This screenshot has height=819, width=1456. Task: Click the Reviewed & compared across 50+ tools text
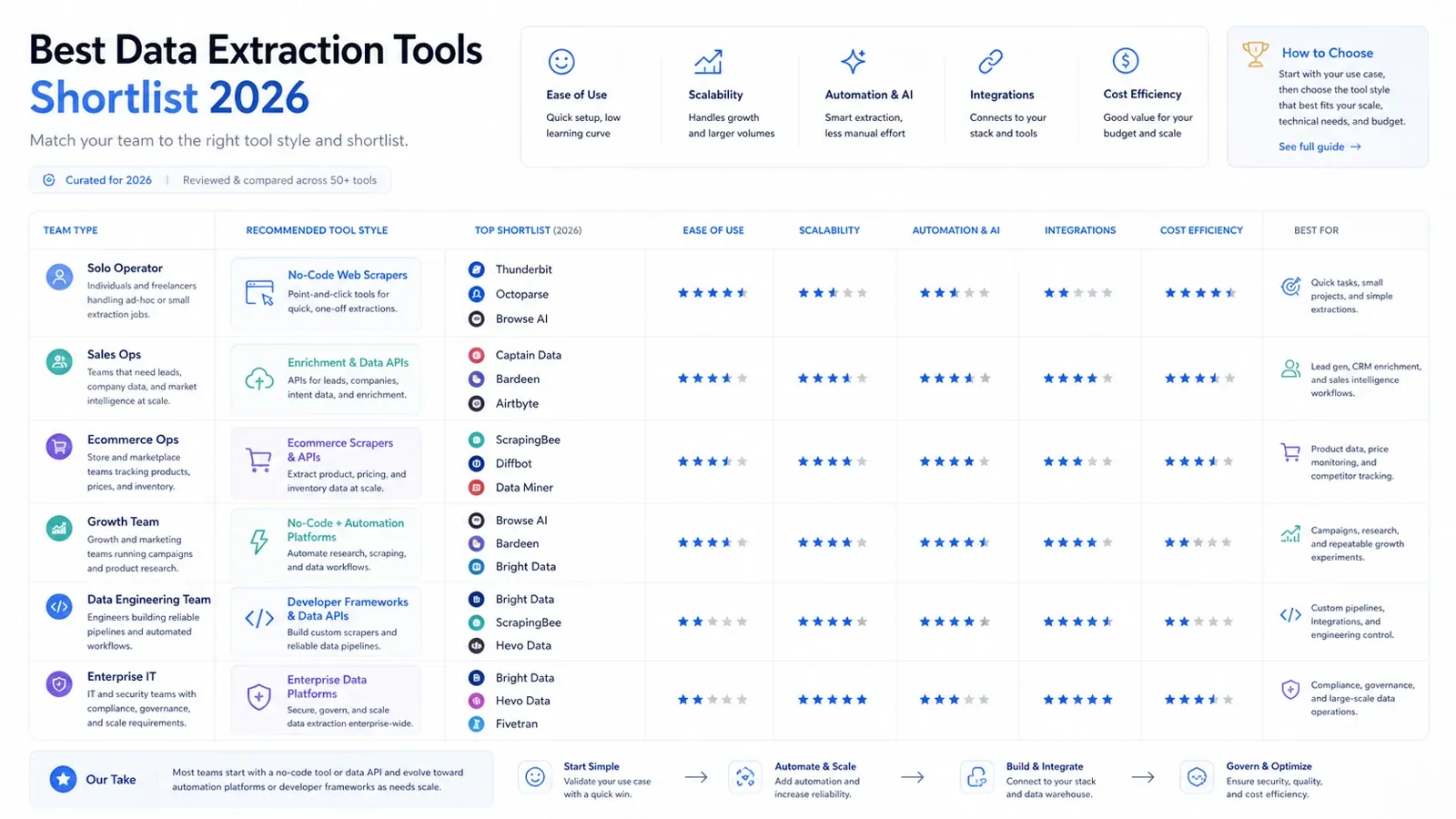pyautogui.click(x=279, y=180)
